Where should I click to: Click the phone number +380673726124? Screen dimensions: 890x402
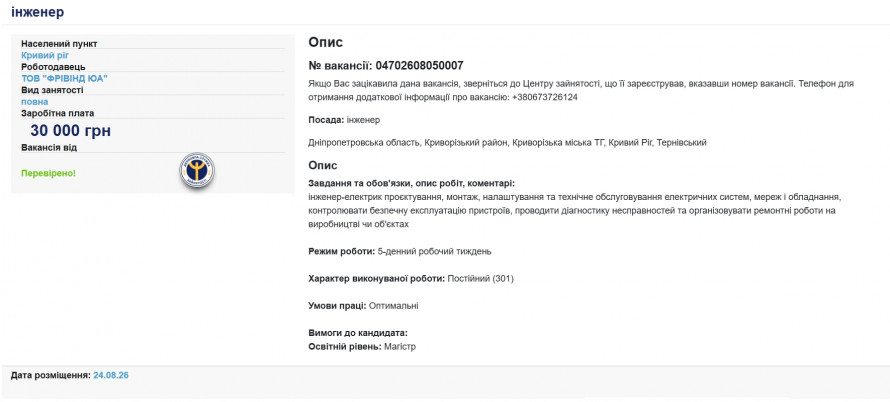pos(545,97)
